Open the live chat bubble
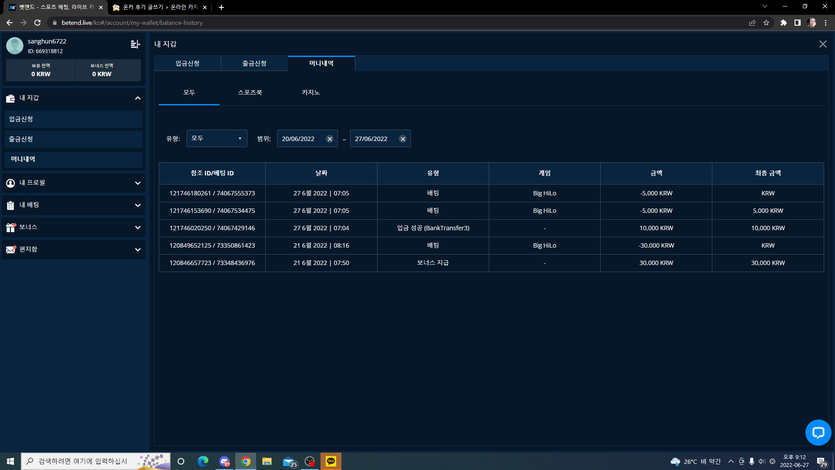The image size is (835, 470). pos(818,432)
